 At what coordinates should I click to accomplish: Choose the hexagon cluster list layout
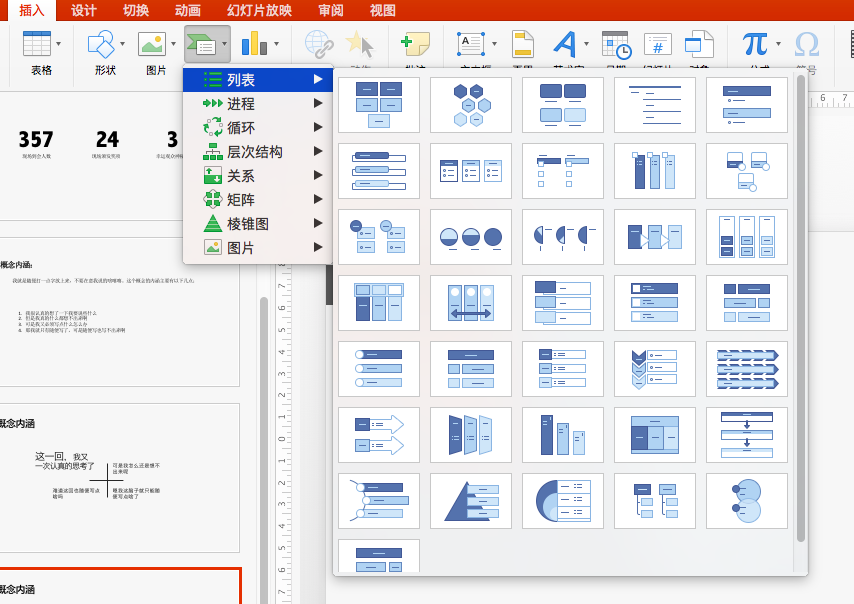471,105
